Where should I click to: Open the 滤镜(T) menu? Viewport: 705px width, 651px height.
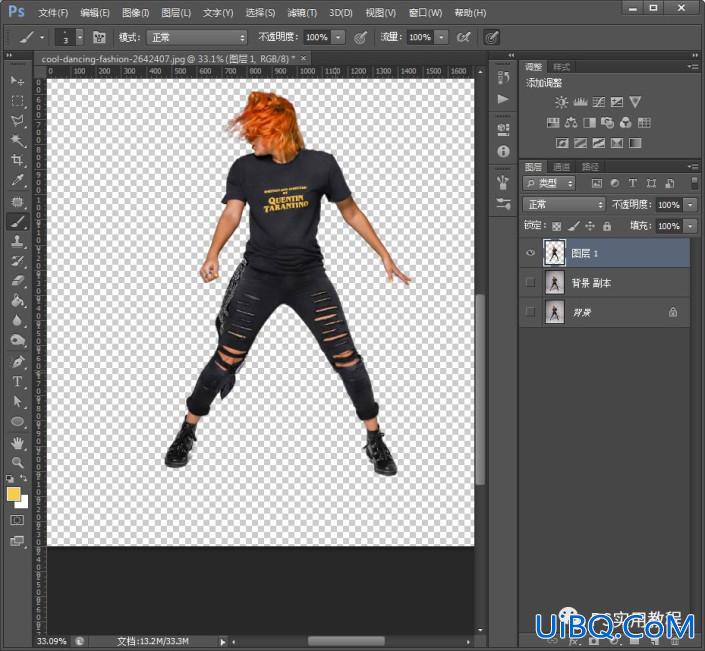point(302,13)
